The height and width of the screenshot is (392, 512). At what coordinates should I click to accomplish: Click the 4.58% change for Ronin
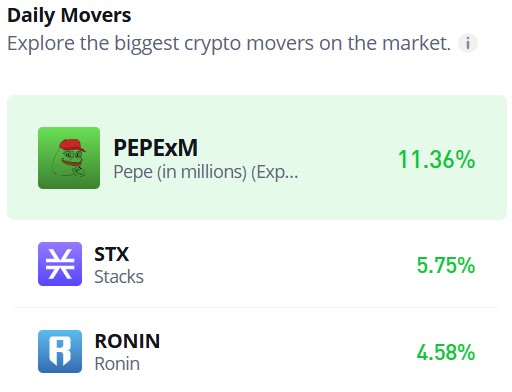pos(446,352)
